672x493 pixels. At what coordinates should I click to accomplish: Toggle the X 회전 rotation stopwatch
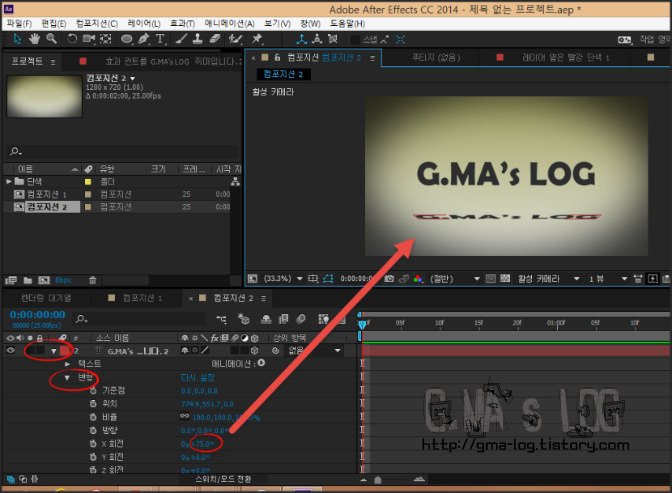coord(93,444)
